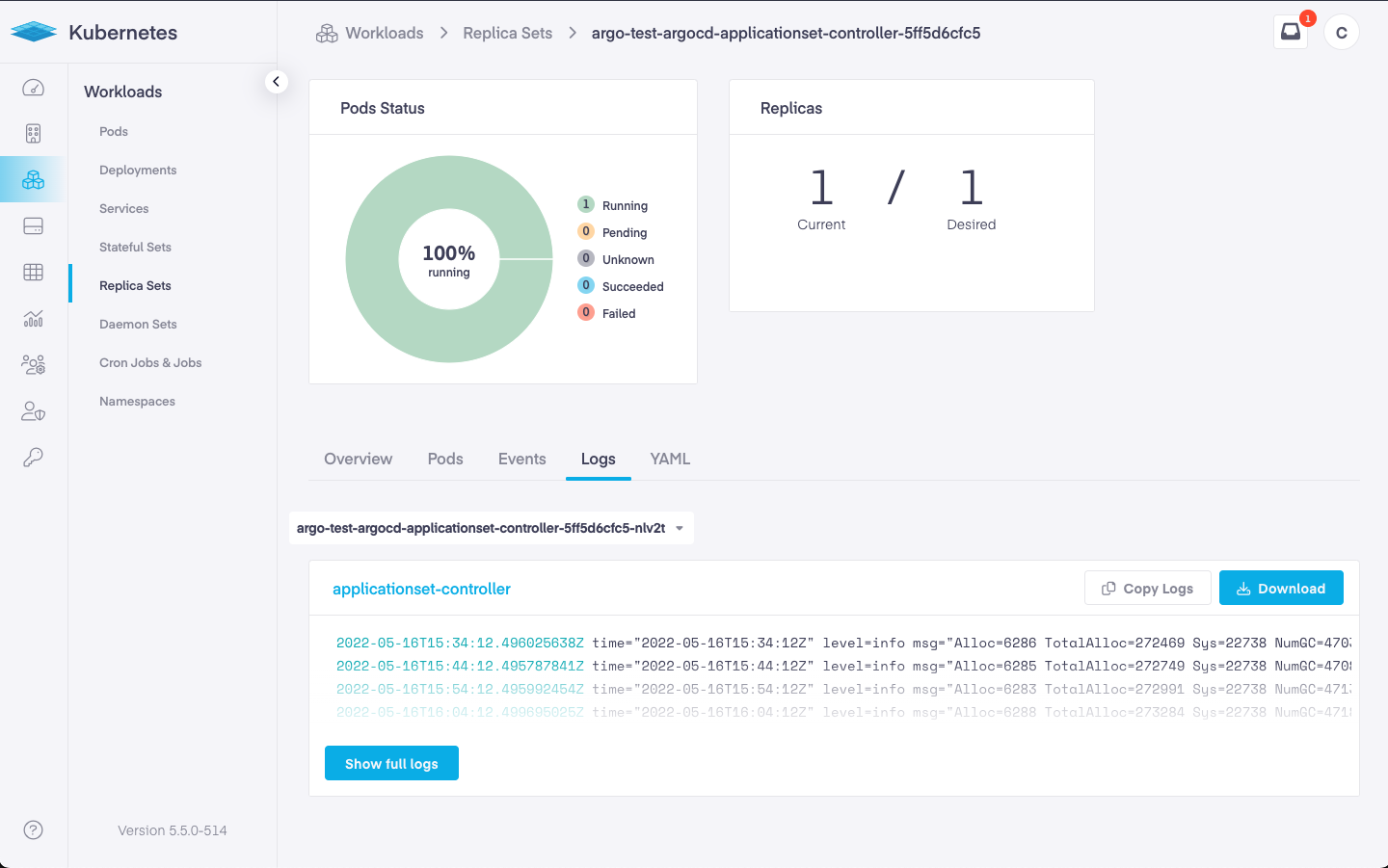This screenshot has width=1388, height=868.
Task: Open the storage drive icon in sidebar
Action: pos(33,226)
